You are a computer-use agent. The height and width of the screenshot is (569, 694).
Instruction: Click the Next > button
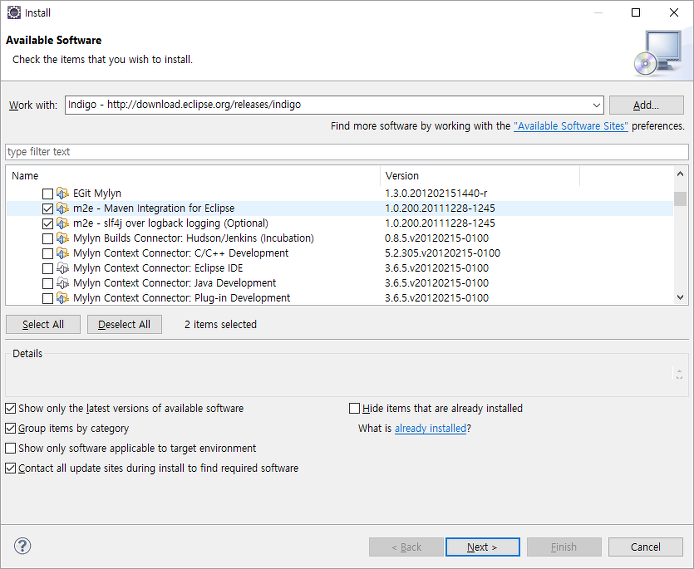pos(482,547)
